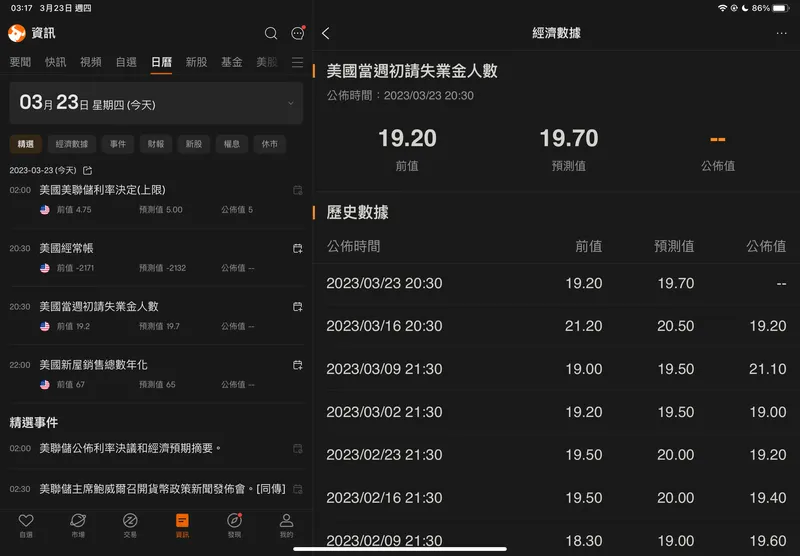This screenshot has height=556, width=800.
Task: Open 美國當週初請失業金人數 list entry
Action: pos(156,316)
